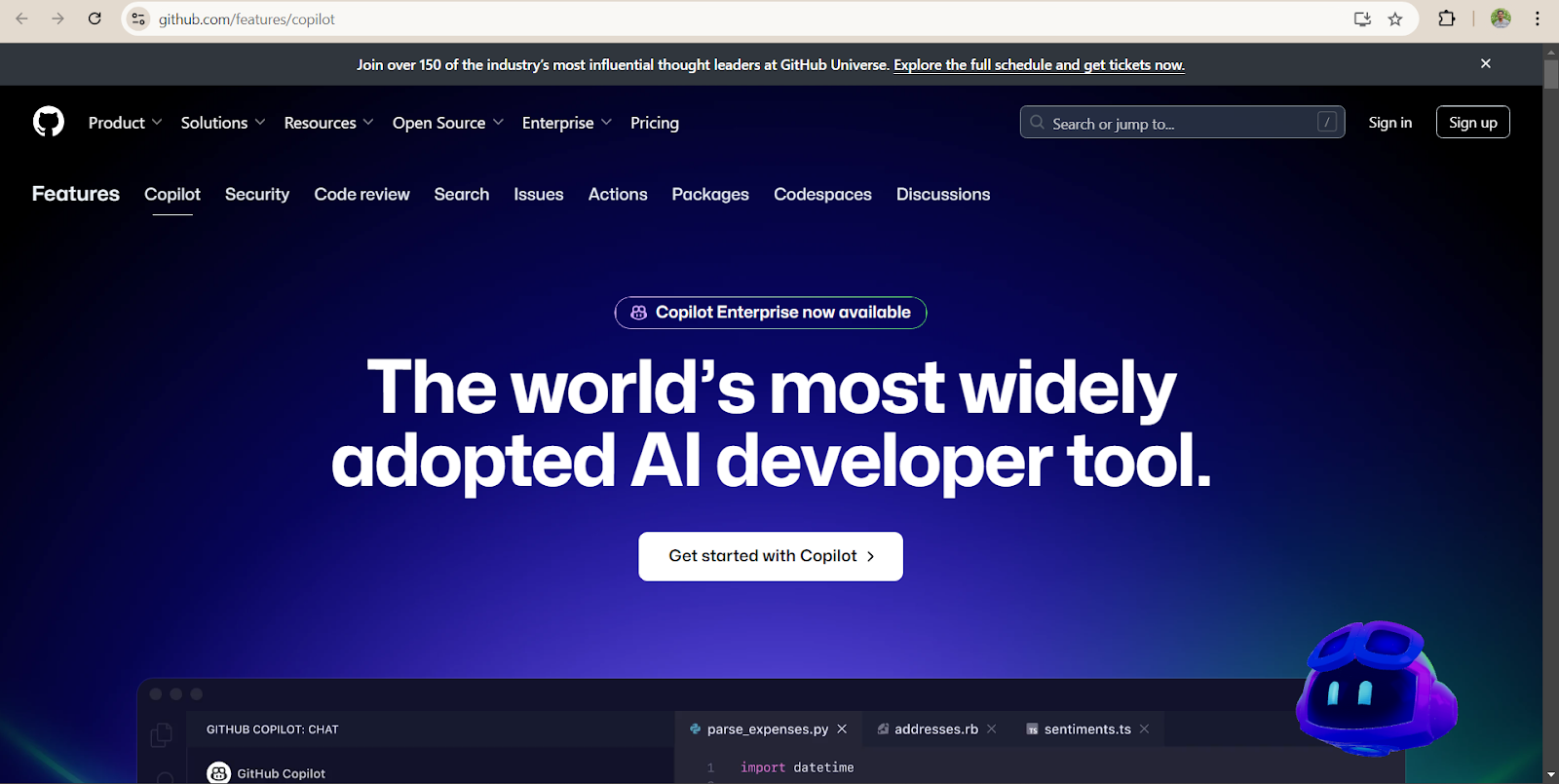The height and width of the screenshot is (784, 1559).
Task: Click the page vertical scrollbar thumb
Action: (x=1550, y=74)
